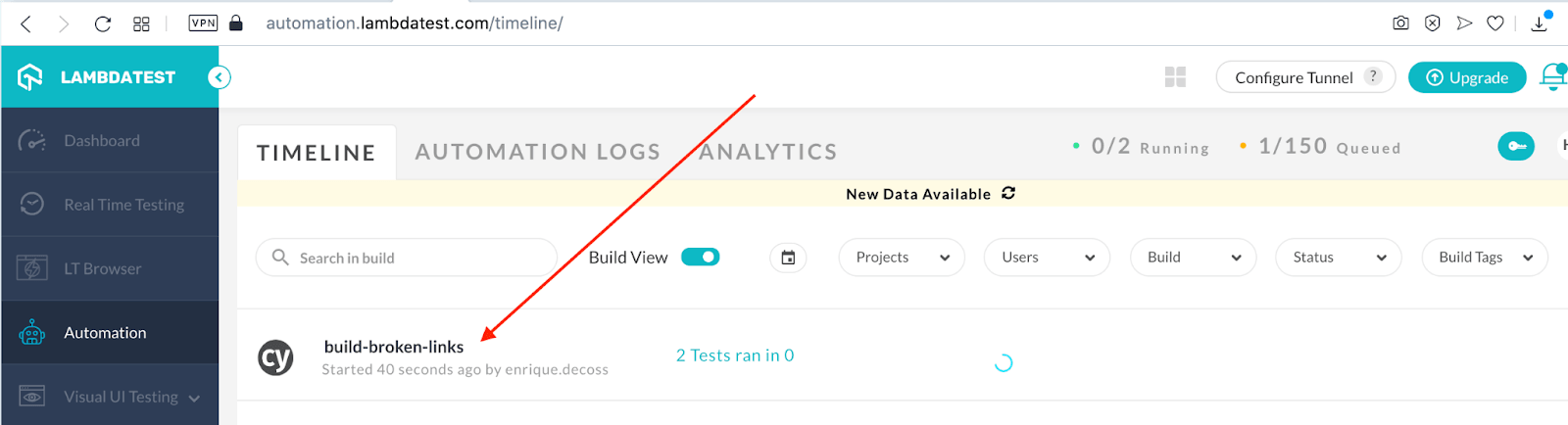The height and width of the screenshot is (425, 1568).
Task: Click the Visual UI Testing eye icon
Action: [32, 396]
